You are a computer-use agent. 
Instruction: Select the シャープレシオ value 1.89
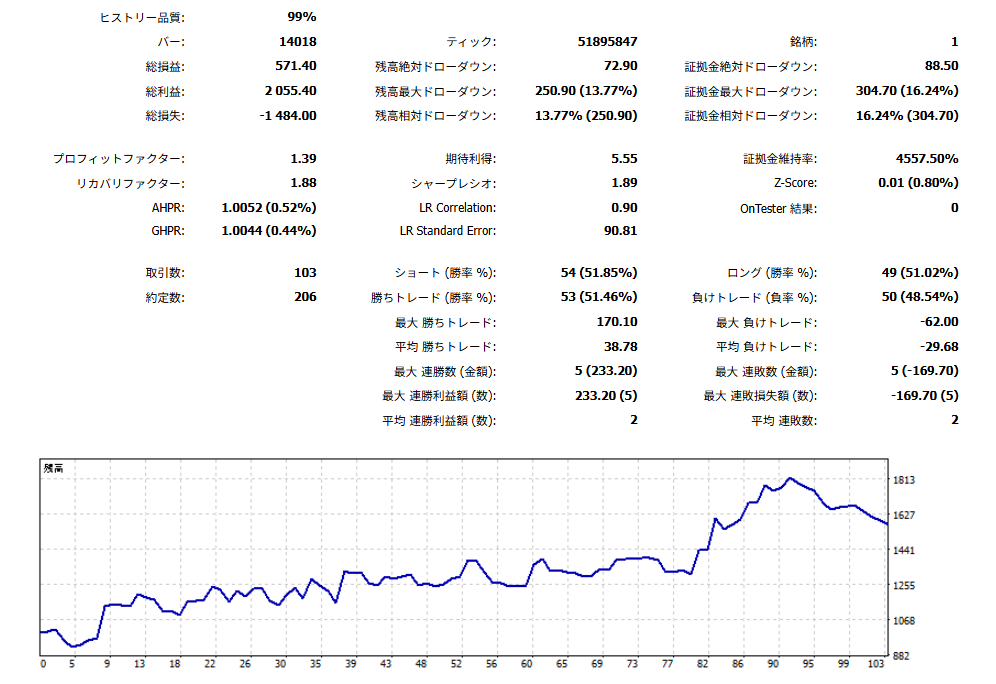click(623, 183)
